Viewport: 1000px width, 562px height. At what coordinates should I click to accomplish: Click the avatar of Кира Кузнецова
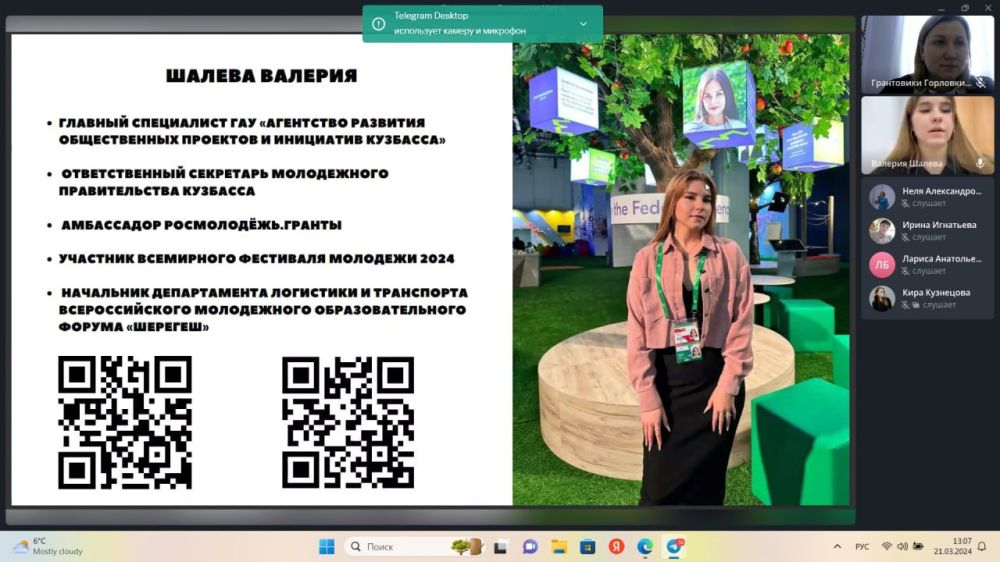click(882, 299)
